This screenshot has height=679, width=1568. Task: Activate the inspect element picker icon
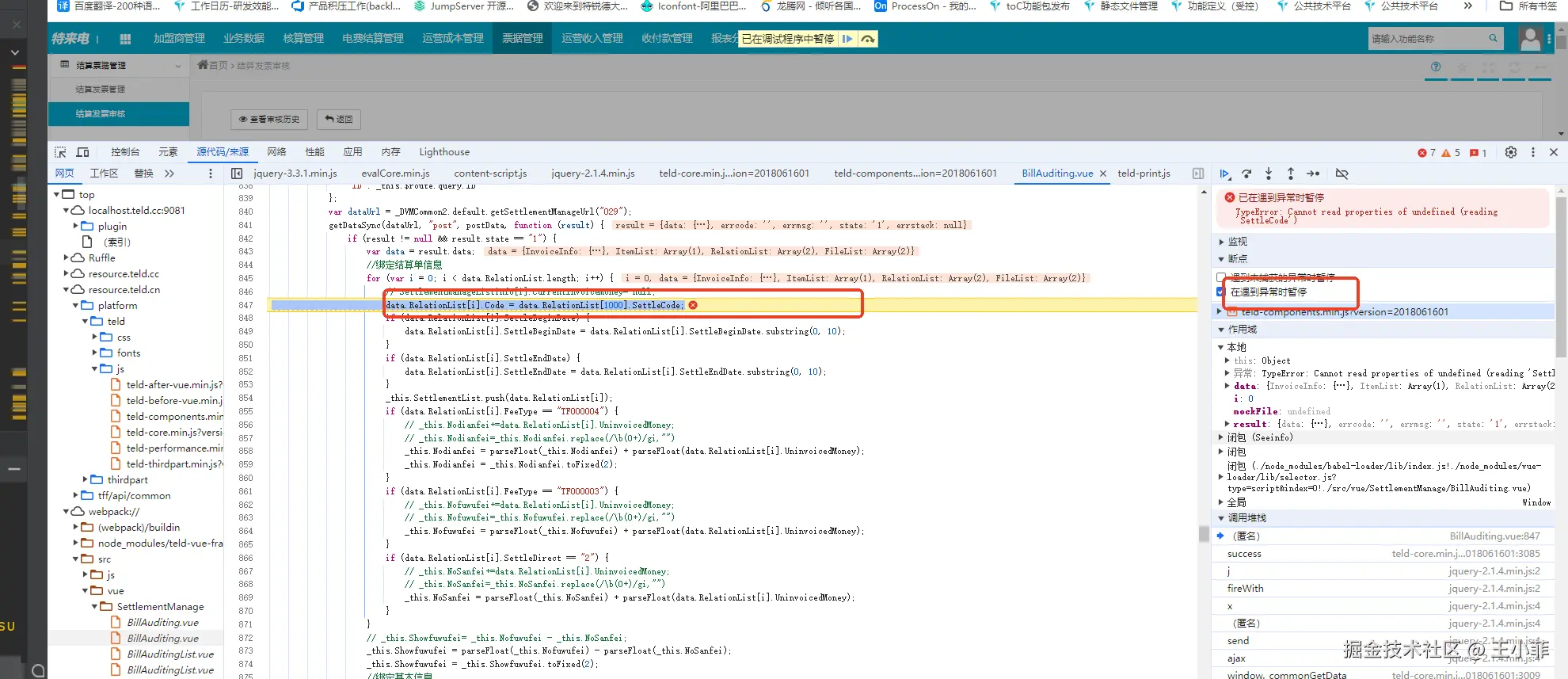click(x=61, y=152)
